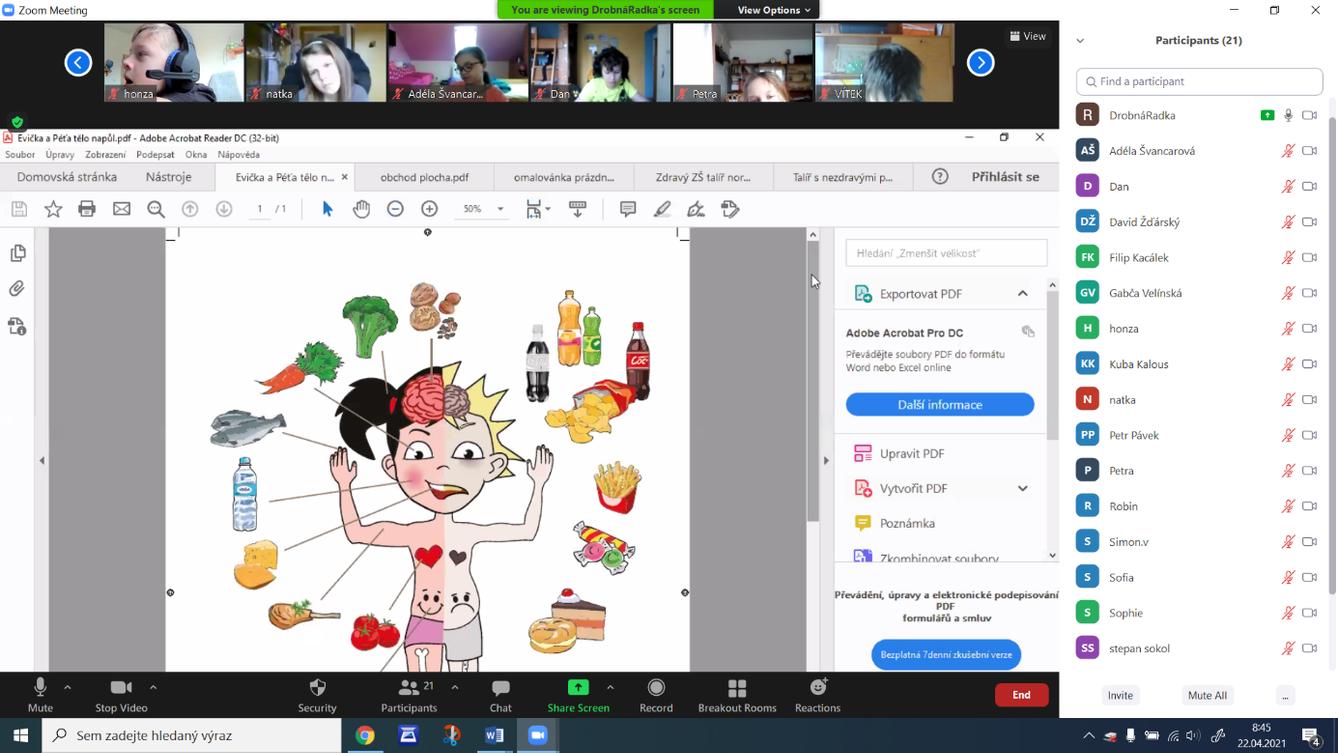Click the zoom out minus icon
1338x753 pixels.
(x=395, y=209)
